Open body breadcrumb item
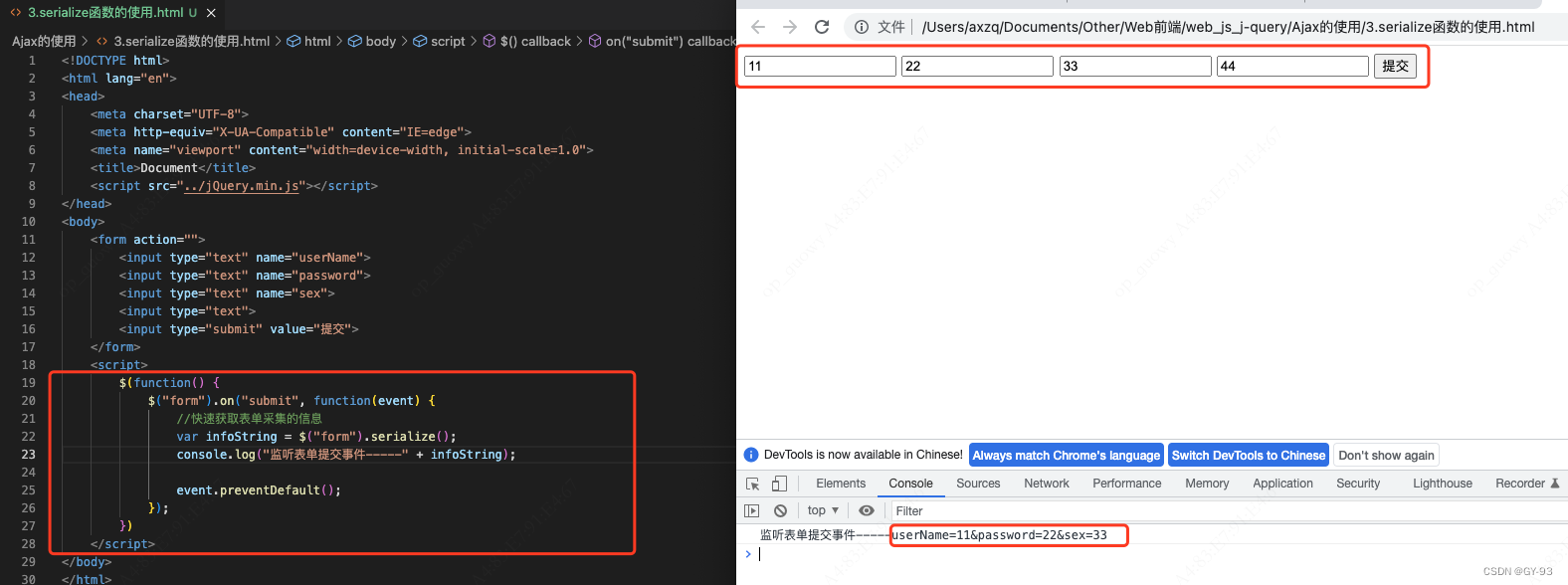Image resolution: width=1568 pixels, height=585 pixels. pos(372,41)
